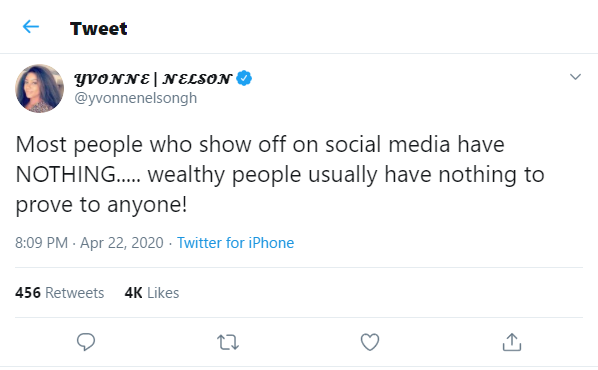
Task: Expand the tweet options chevron menu
Action: [x=575, y=77]
